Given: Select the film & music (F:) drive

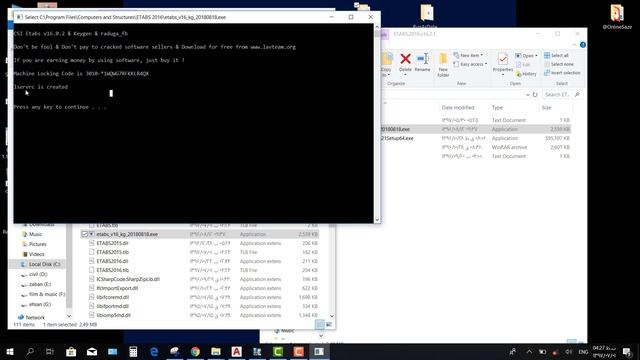Looking at the screenshot, I should coord(43,294).
